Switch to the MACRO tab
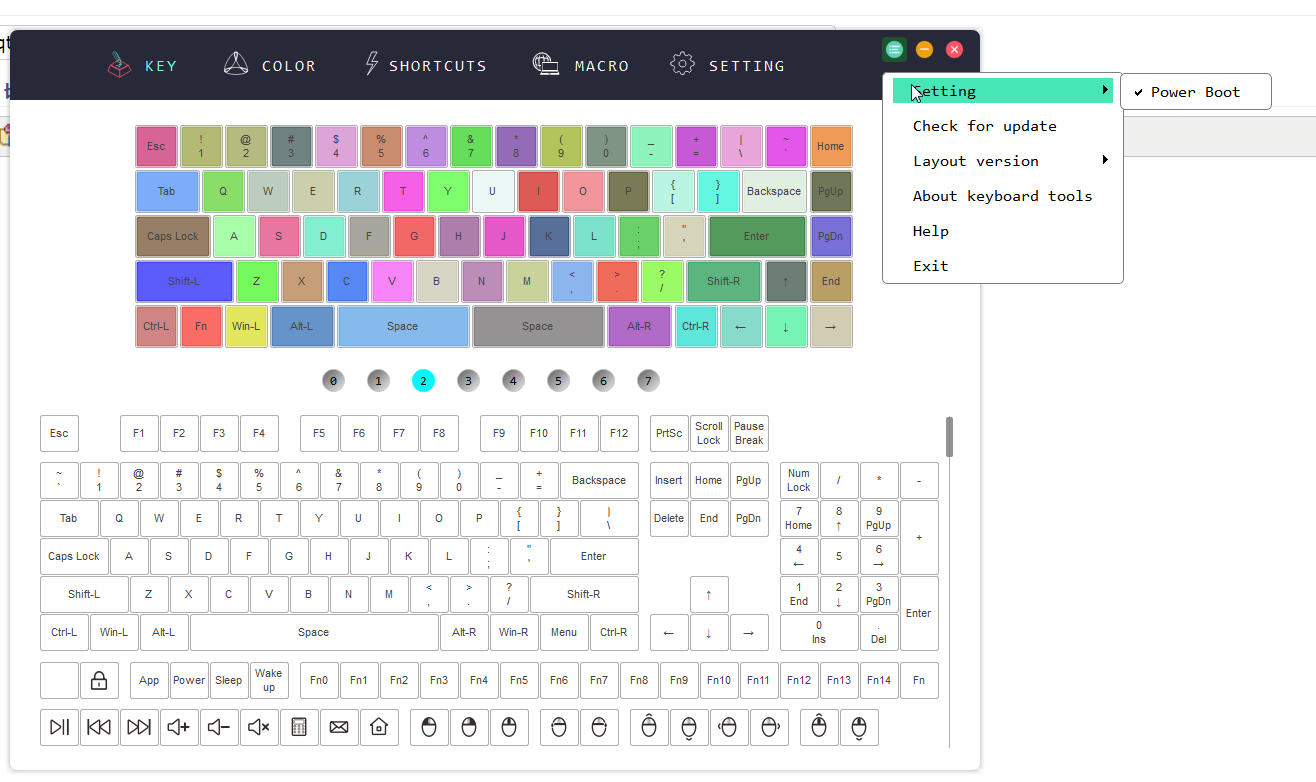 (580, 65)
